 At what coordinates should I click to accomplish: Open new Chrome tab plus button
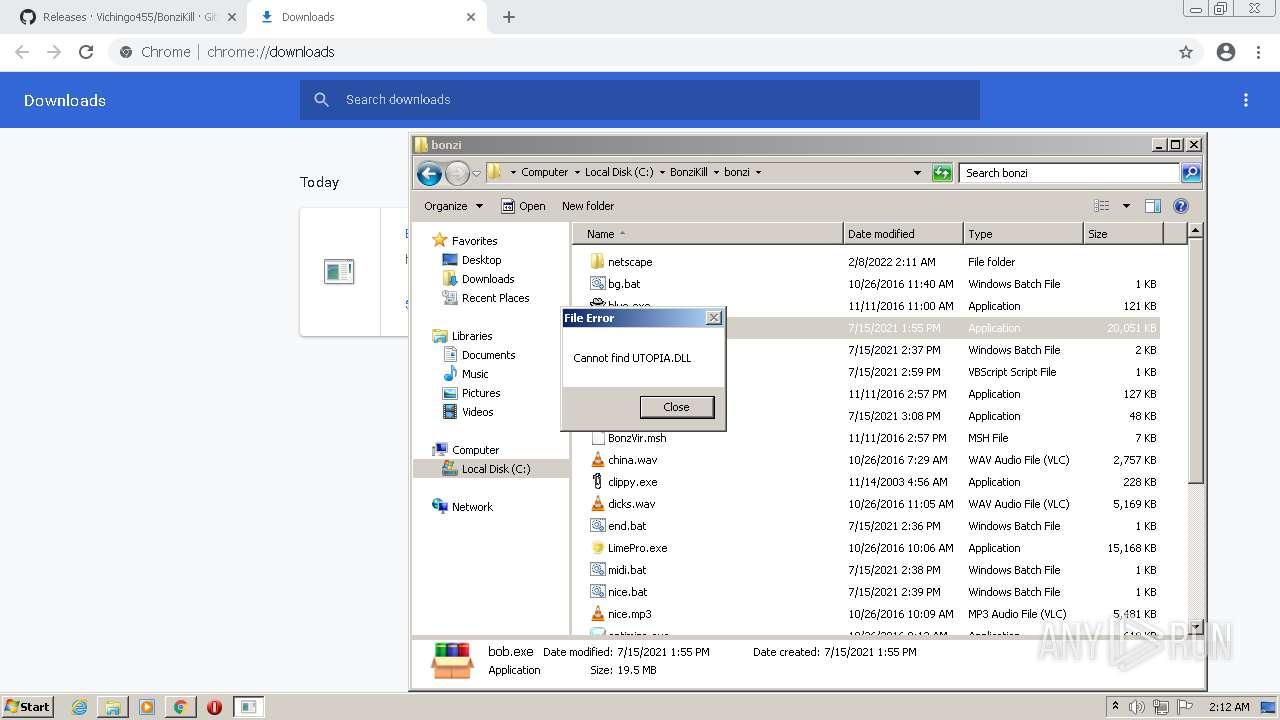(509, 17)
